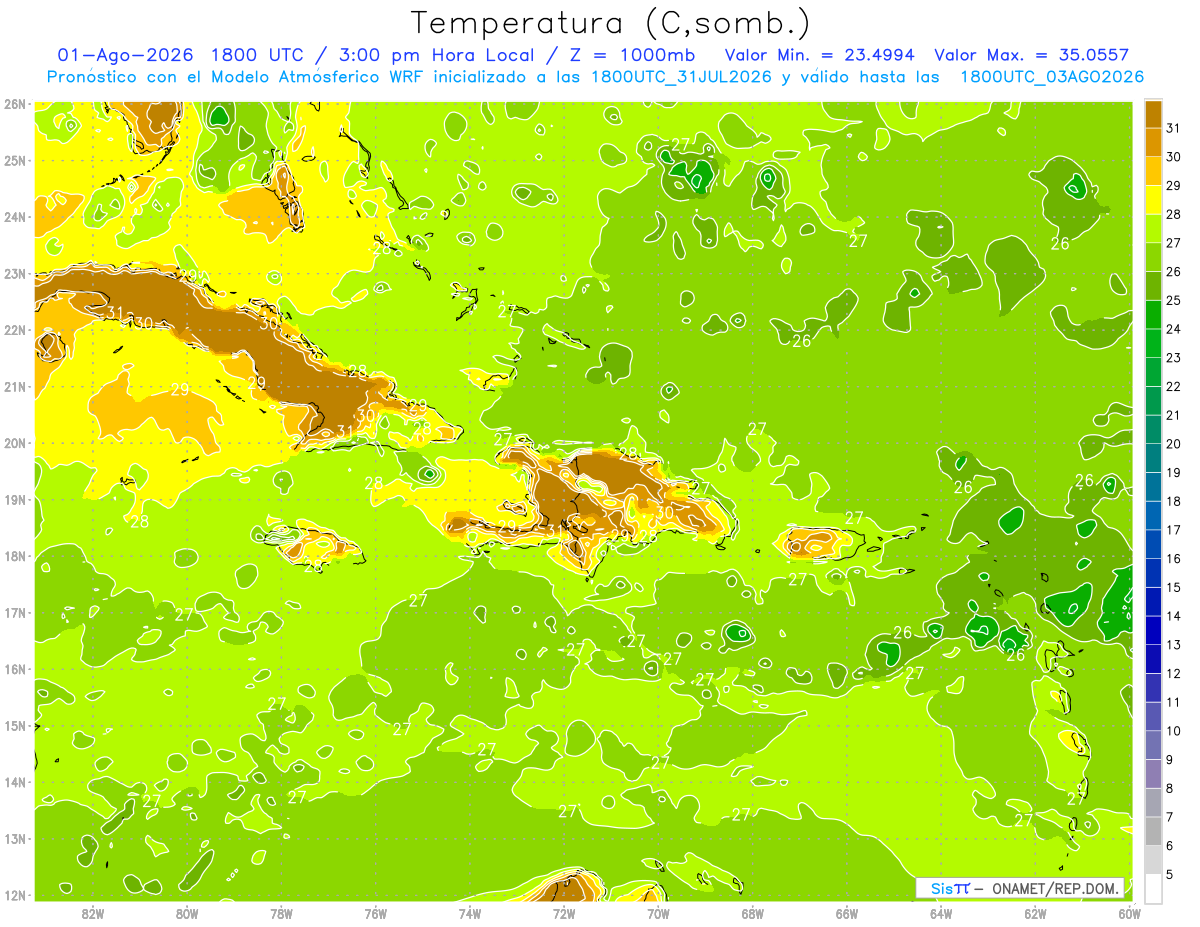
Task: Click "1800UTC_03AGO2026" valid-until time text
Action: (1052, 77)
